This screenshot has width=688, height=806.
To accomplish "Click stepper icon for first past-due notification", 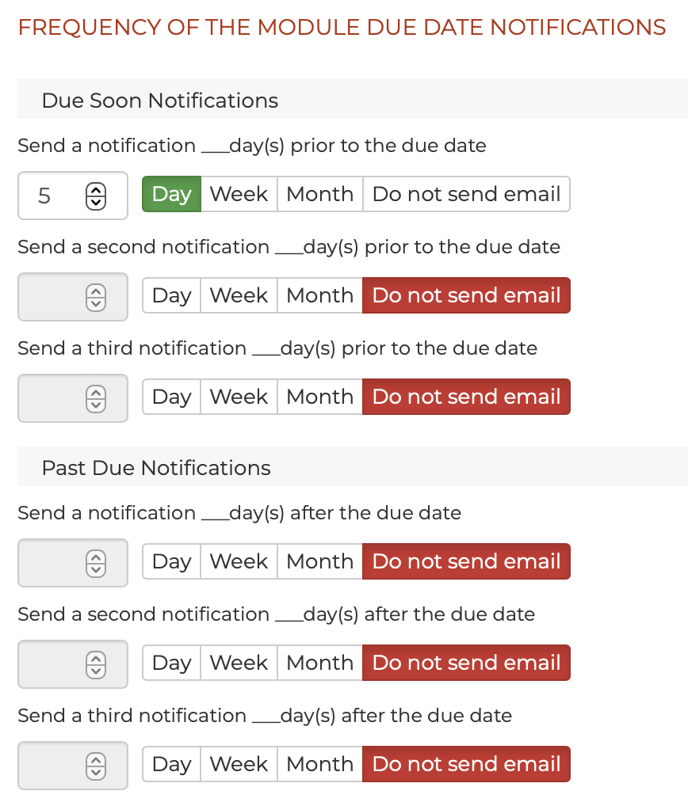I will [95, 563].
